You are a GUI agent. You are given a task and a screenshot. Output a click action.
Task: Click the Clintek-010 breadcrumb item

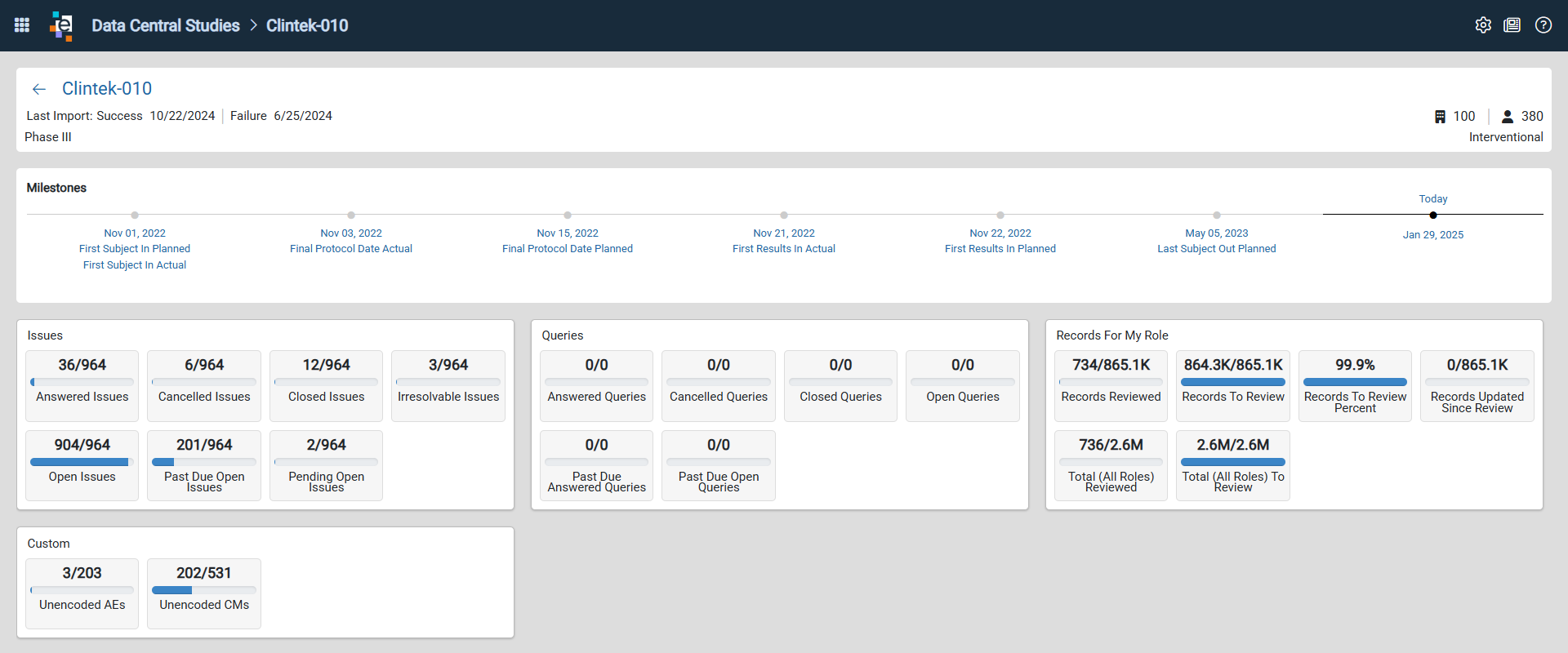pyautogui.click(x=307, y=25)
